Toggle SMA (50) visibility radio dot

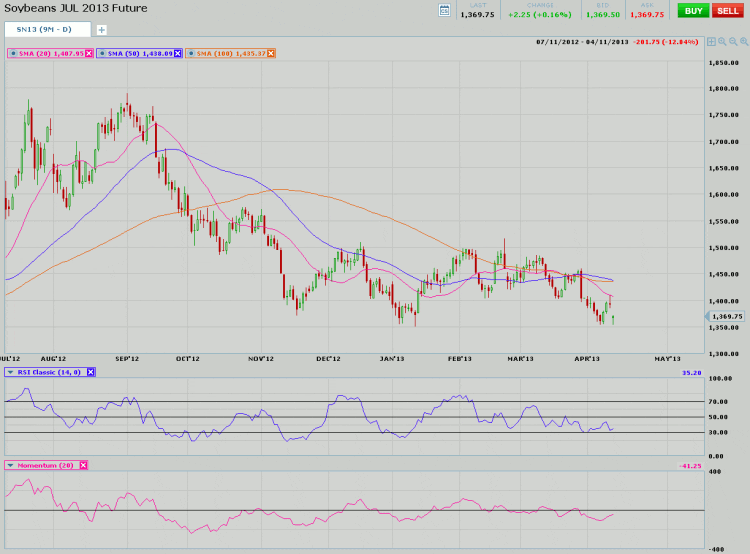point(102,52)
